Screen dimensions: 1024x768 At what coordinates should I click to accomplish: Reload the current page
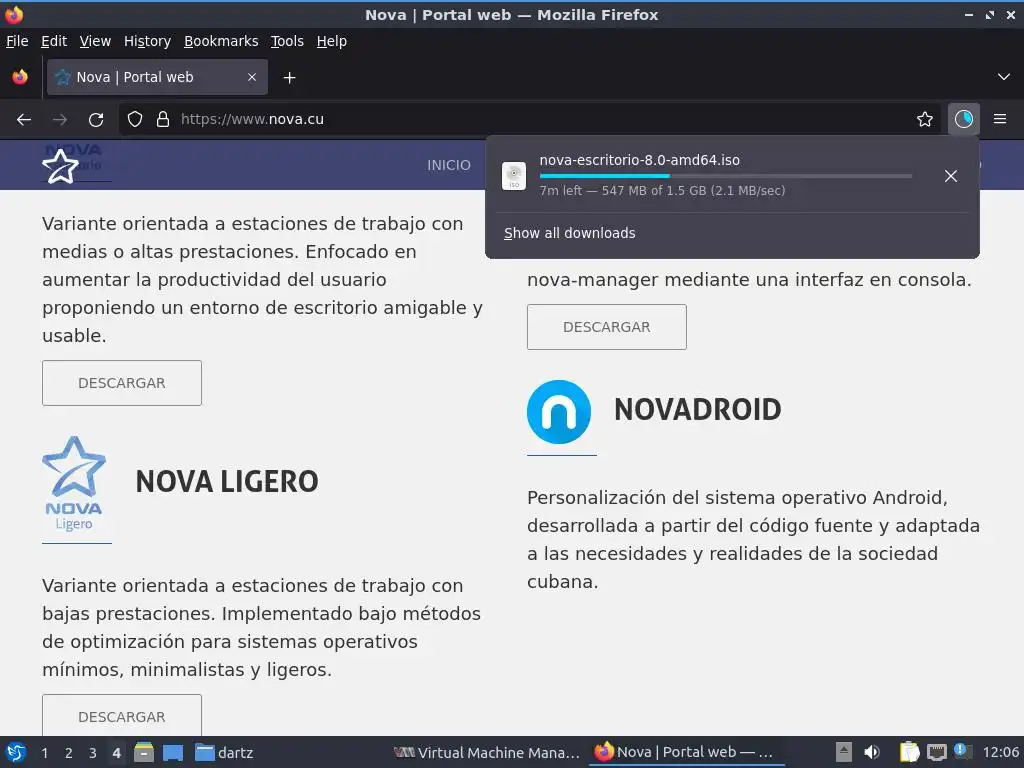pyautogui.click(x=96, y=120)
